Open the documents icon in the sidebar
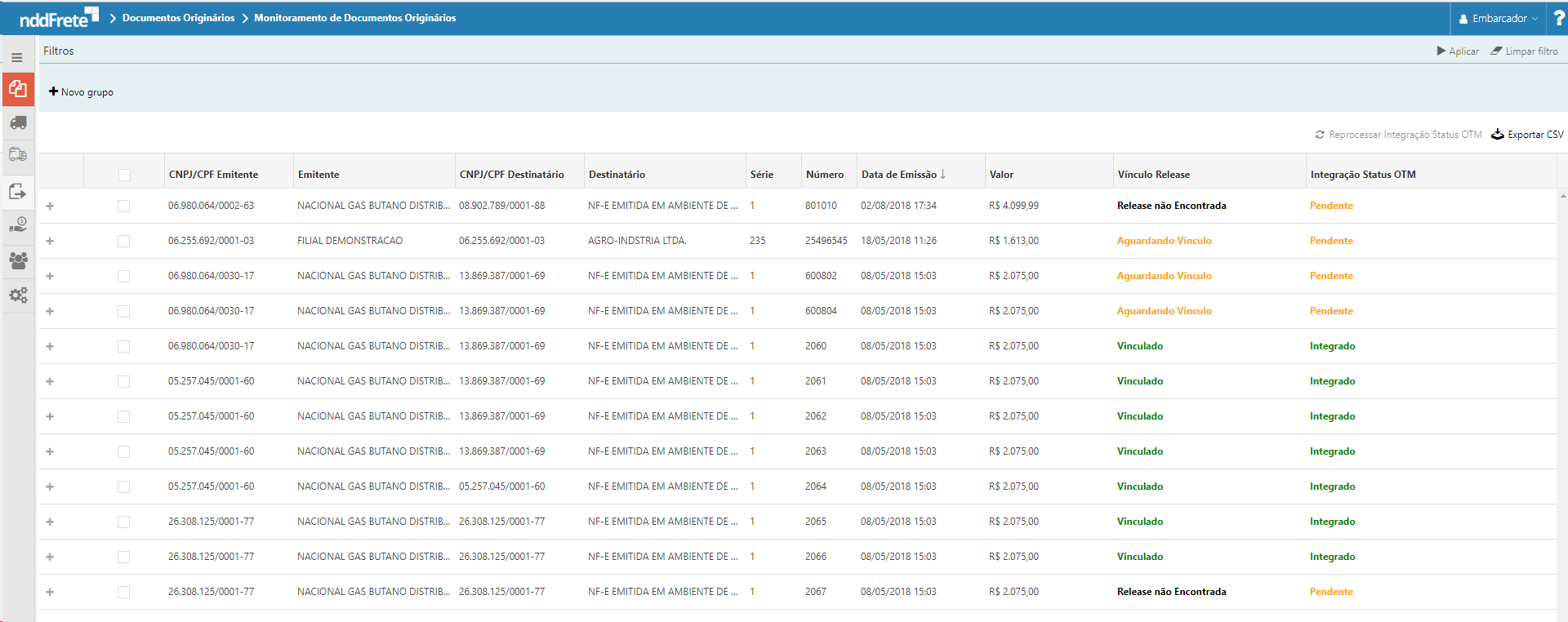This screenshot has width=1568, height=622. (x=18, y=89)
